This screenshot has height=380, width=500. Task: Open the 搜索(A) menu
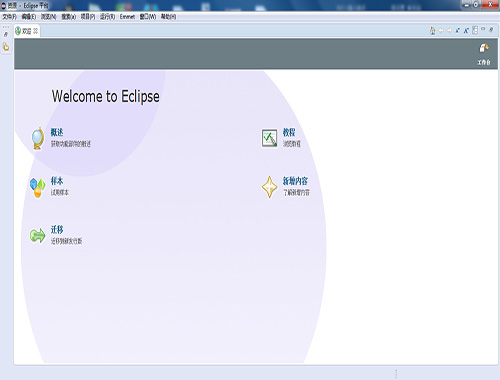click(69, 17)
